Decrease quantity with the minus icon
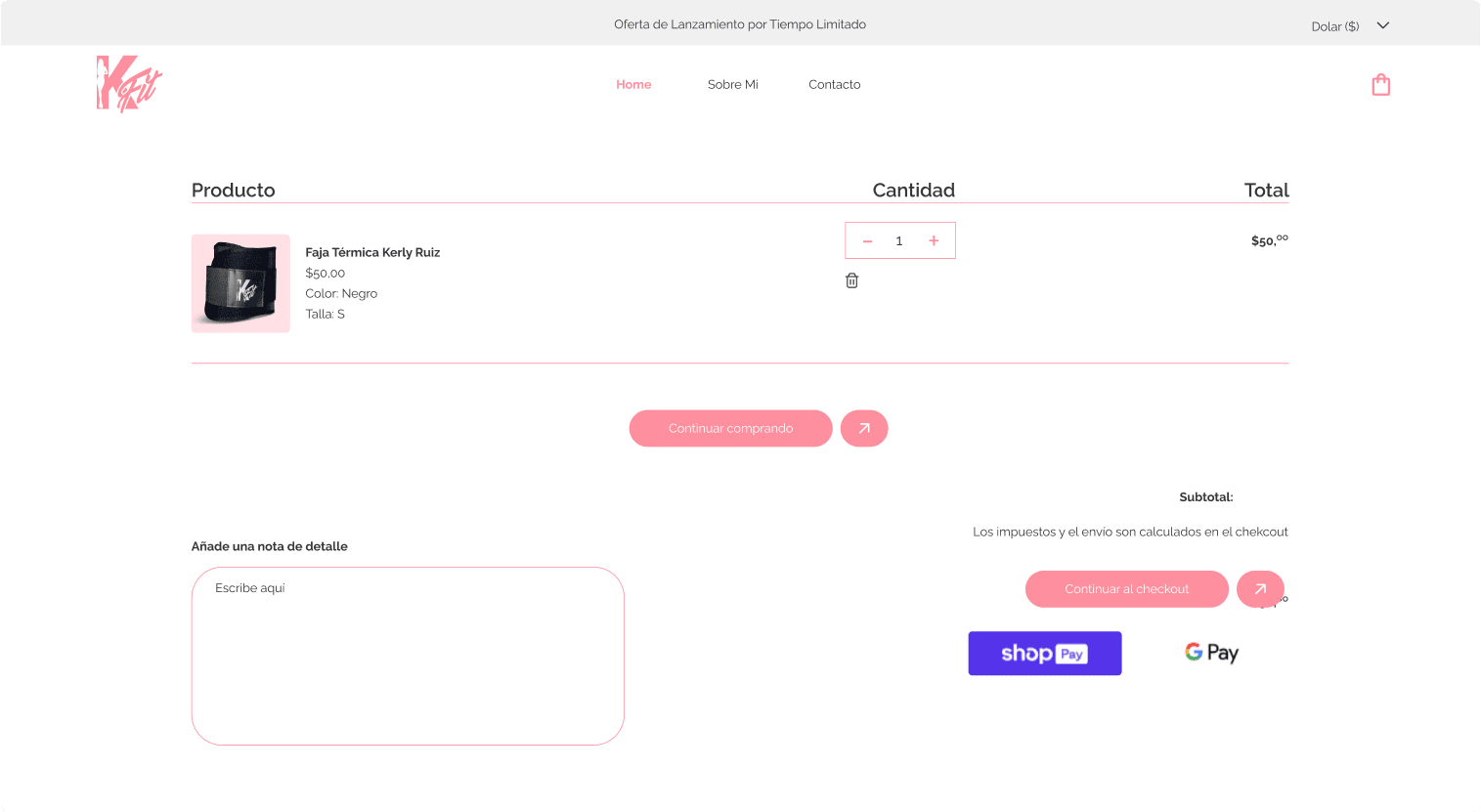 867,239
